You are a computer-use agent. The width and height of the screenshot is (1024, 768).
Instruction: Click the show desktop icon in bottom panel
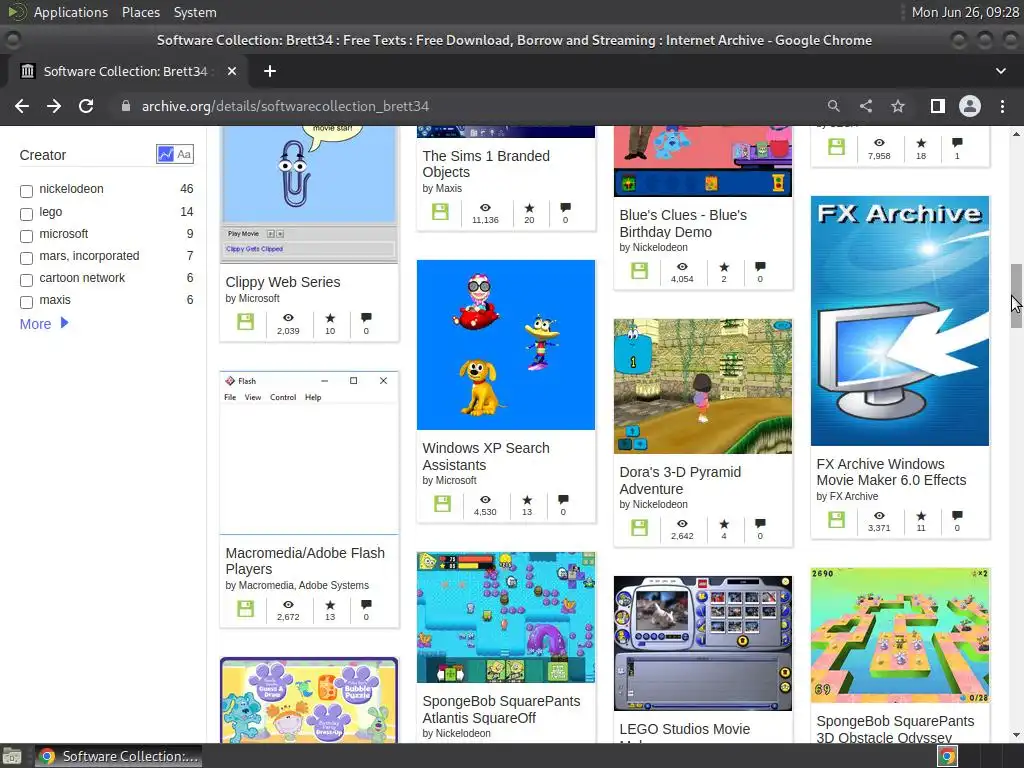click(x=12, y=757)
